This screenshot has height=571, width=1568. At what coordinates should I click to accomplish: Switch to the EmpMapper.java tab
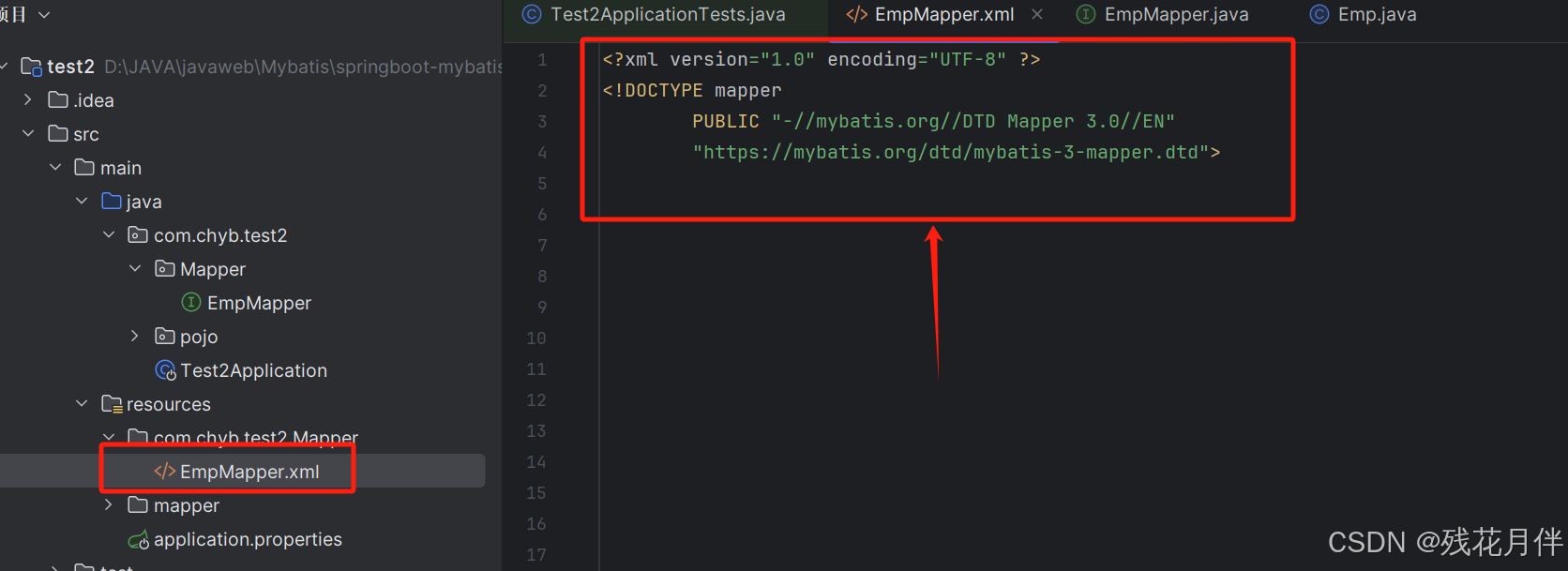point(1177,15)
